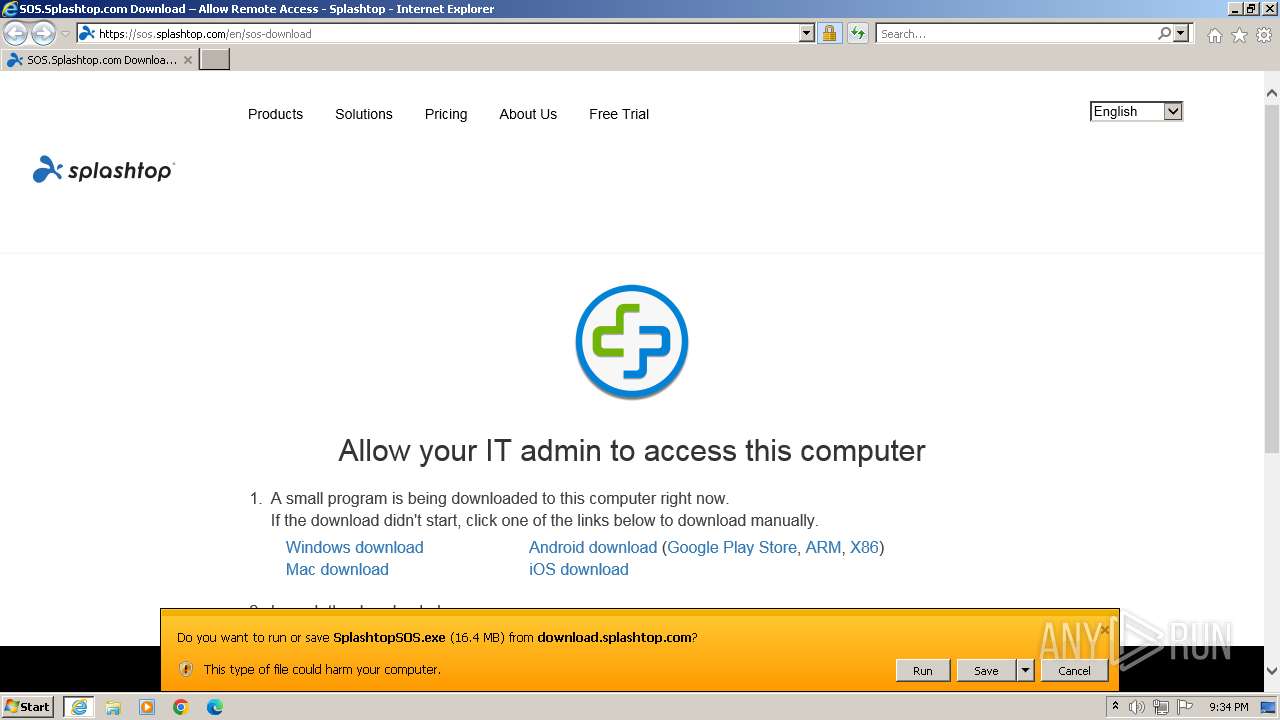Open the About Us menu
The height and width of the screenshot is (720, 1280).
528,114
